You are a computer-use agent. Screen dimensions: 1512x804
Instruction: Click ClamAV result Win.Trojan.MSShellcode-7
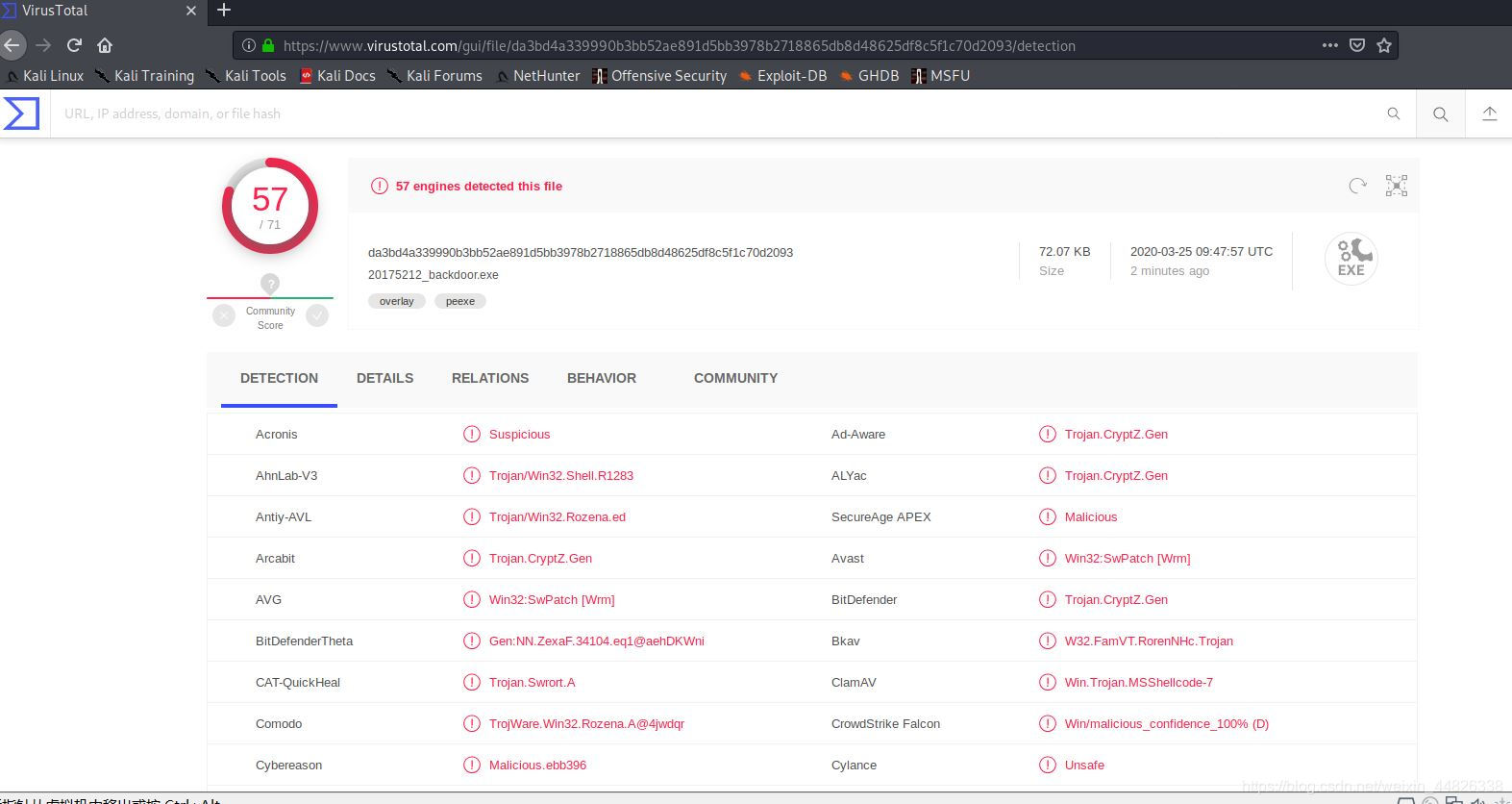click(1139, 683)
